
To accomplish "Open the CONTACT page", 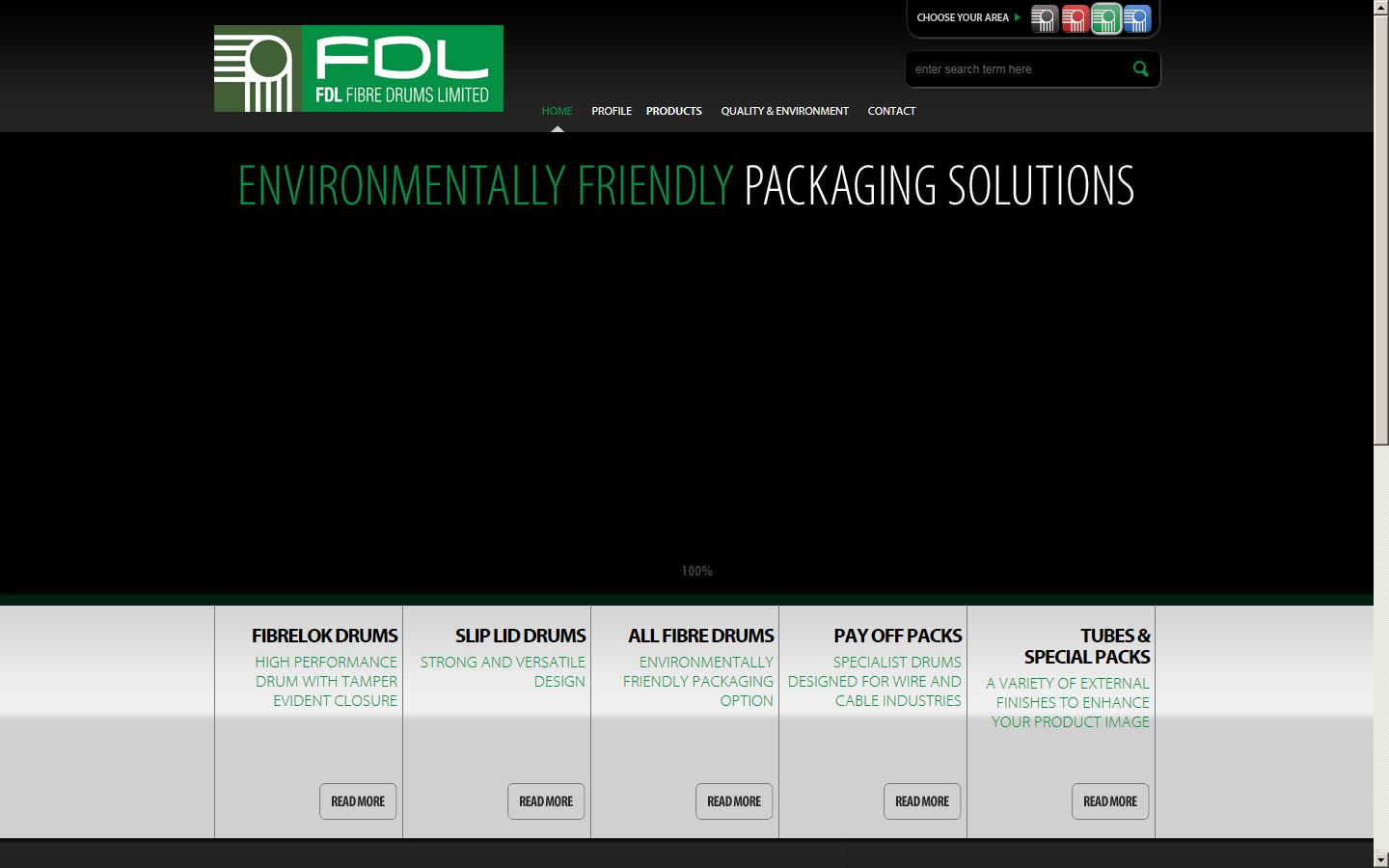I will pyautogui.click(x=891, y=110).
